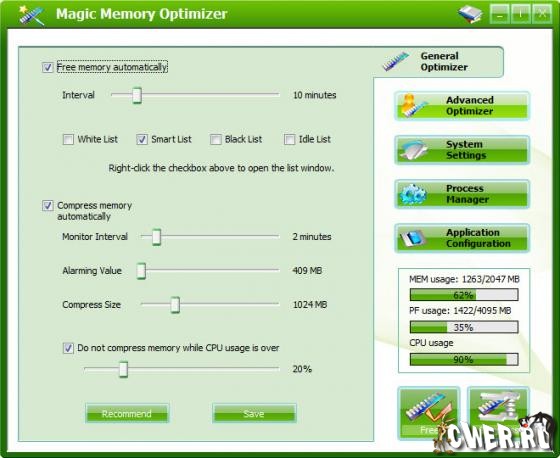Click the 1024 MB compress size value

pyautogui.click(x=310, y=304)
